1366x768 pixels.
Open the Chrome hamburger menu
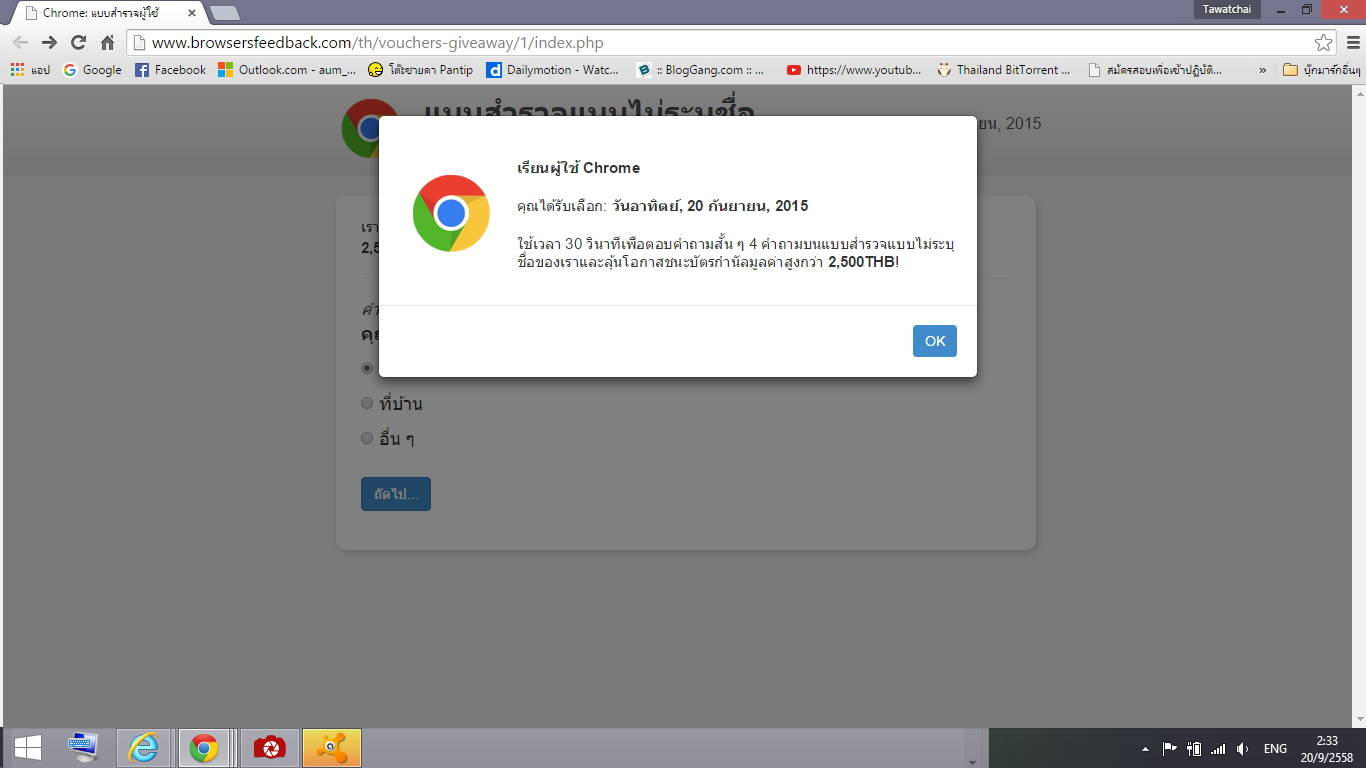coord(1353,43)
